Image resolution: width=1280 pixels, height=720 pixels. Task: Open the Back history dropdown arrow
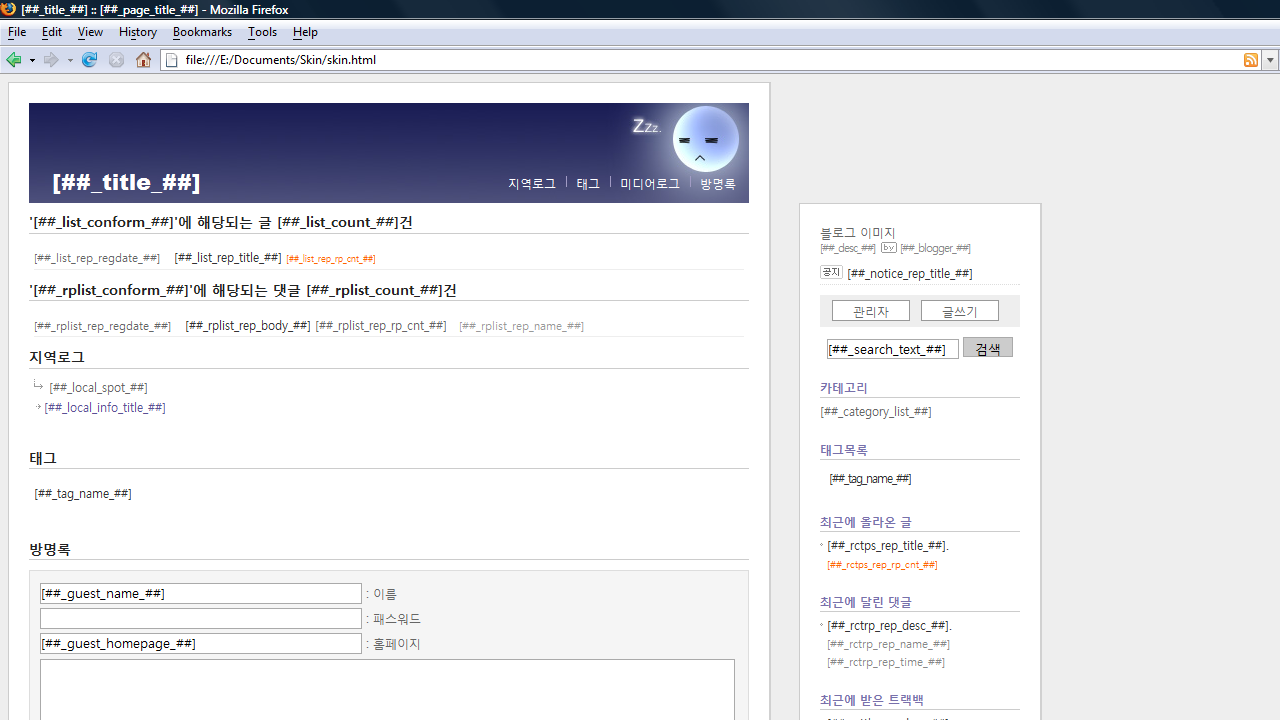coord(32,60)
